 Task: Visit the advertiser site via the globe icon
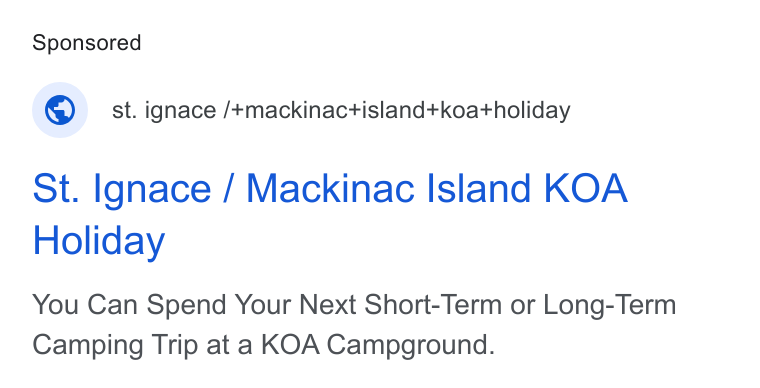pos(60,110)
